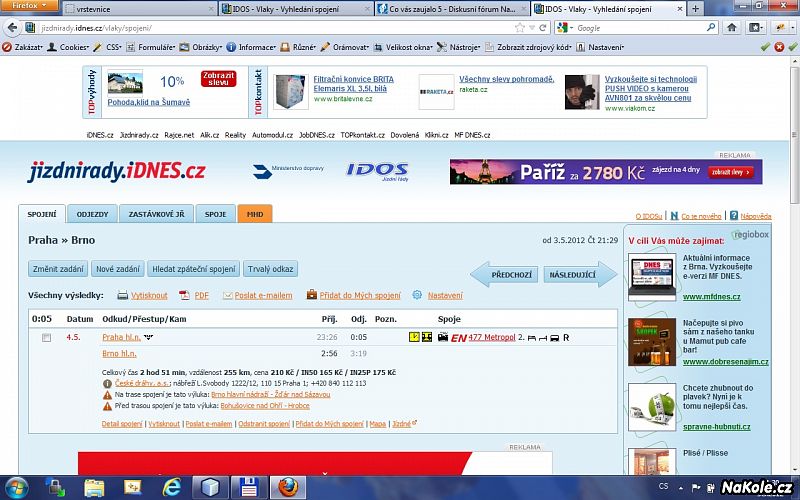
Task: Open the České dráhy, a.s. link
Action: coord(142,383)
